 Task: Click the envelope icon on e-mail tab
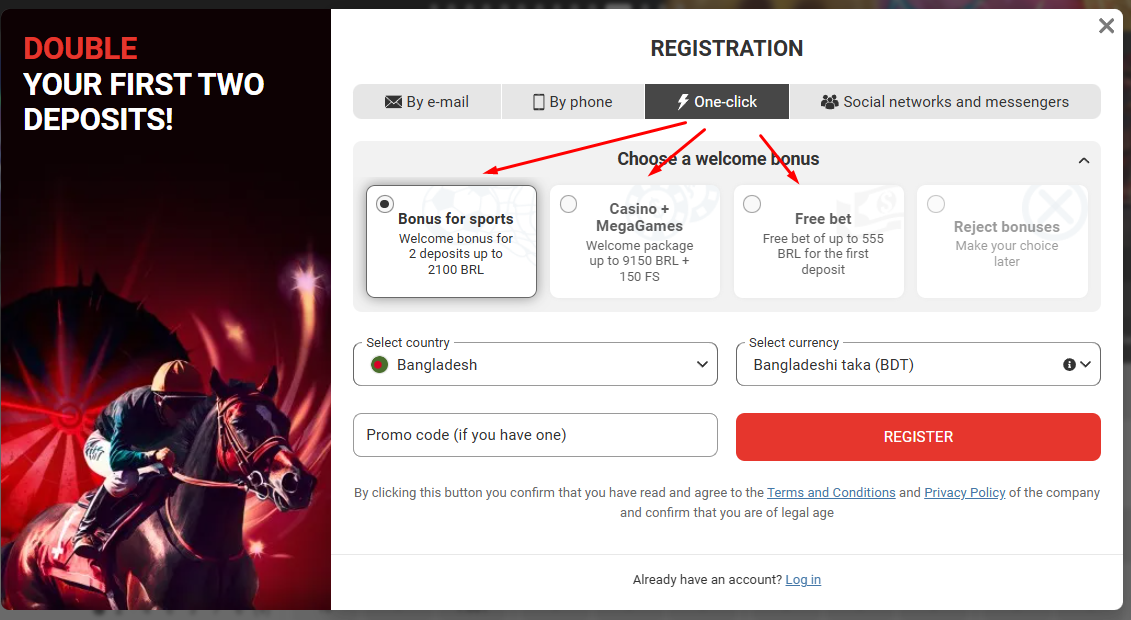coord(393,102)
